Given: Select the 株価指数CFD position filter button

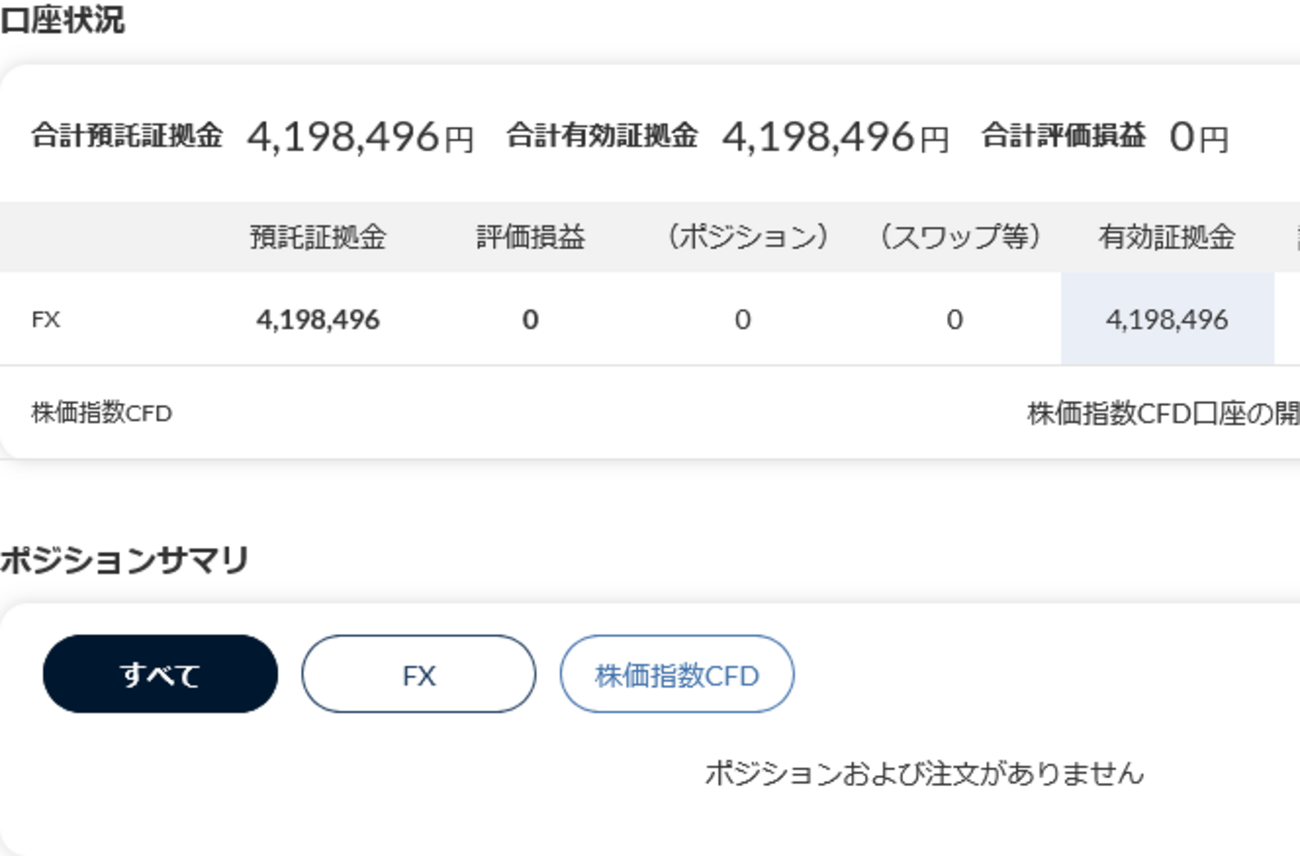Looking at the screenshot, I should click(x=677, y=674).
